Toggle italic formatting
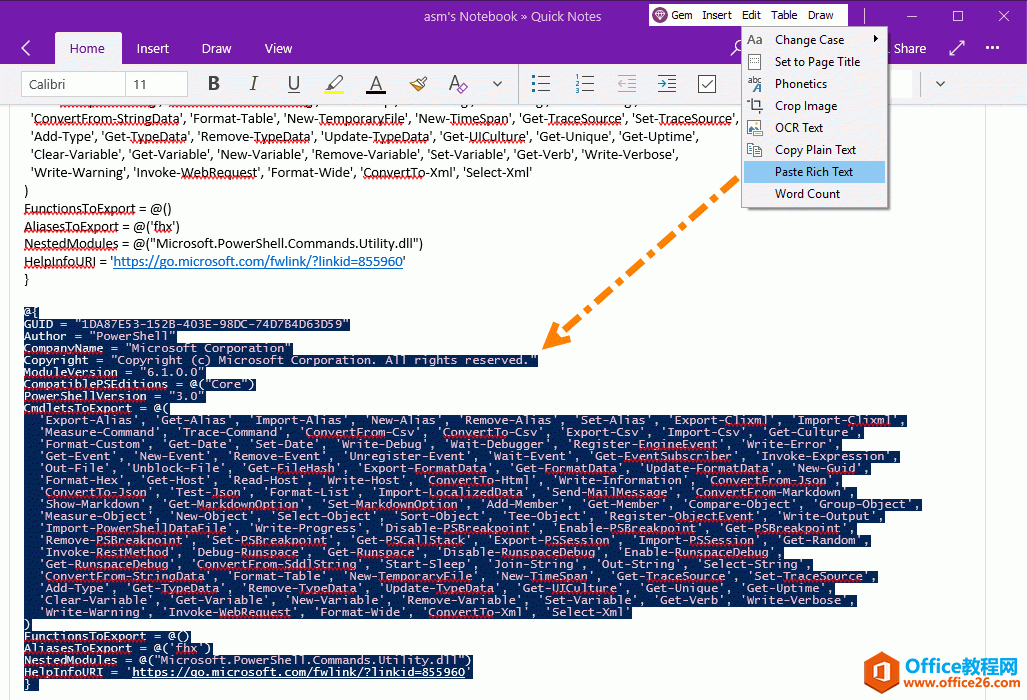The width and height of the screenshot is (1027, 700). [x=254, y=84]
